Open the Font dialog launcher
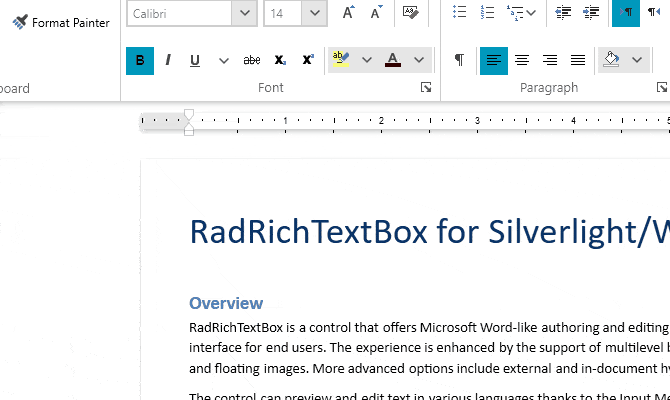This screenshot has height=400, width=670. pyautogui.click(x=426, y=87)
